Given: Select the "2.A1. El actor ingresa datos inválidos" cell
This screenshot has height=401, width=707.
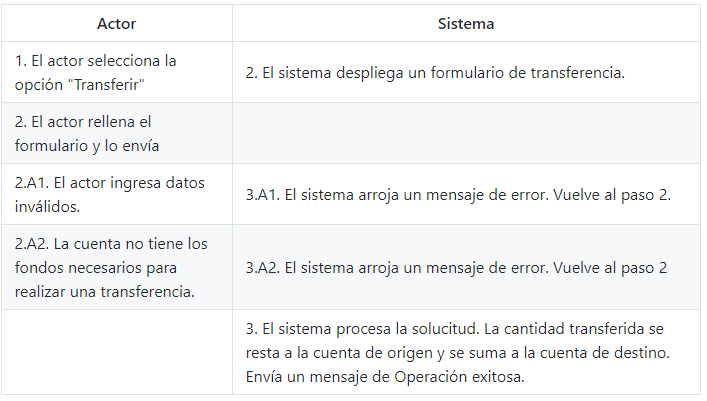Looking at the screenshot, I should tap(117, 194).
